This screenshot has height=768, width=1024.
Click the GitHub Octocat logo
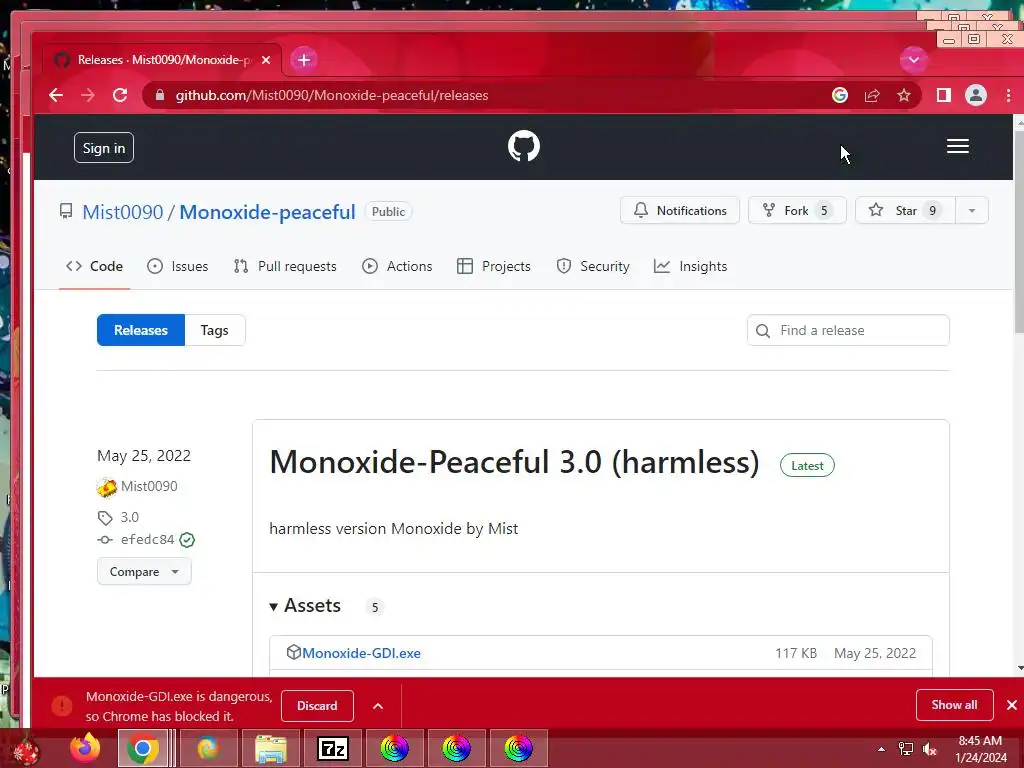(524, 146)
